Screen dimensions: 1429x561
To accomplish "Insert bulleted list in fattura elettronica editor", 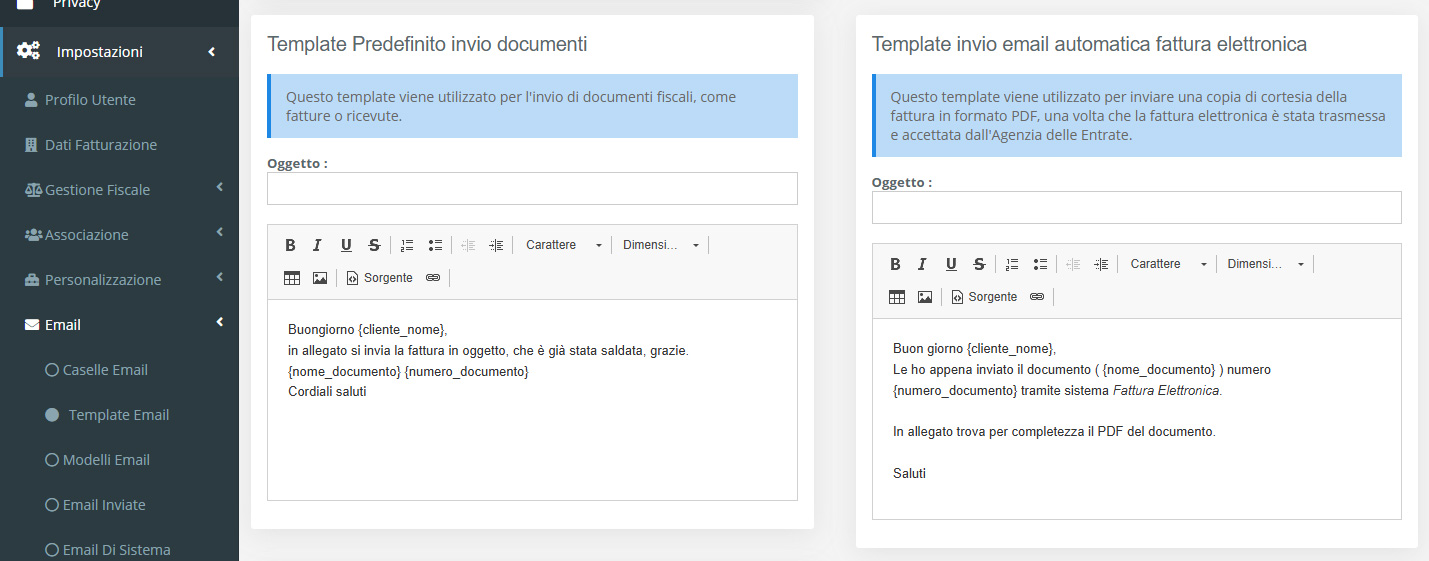I will [x=1040, y=264].
